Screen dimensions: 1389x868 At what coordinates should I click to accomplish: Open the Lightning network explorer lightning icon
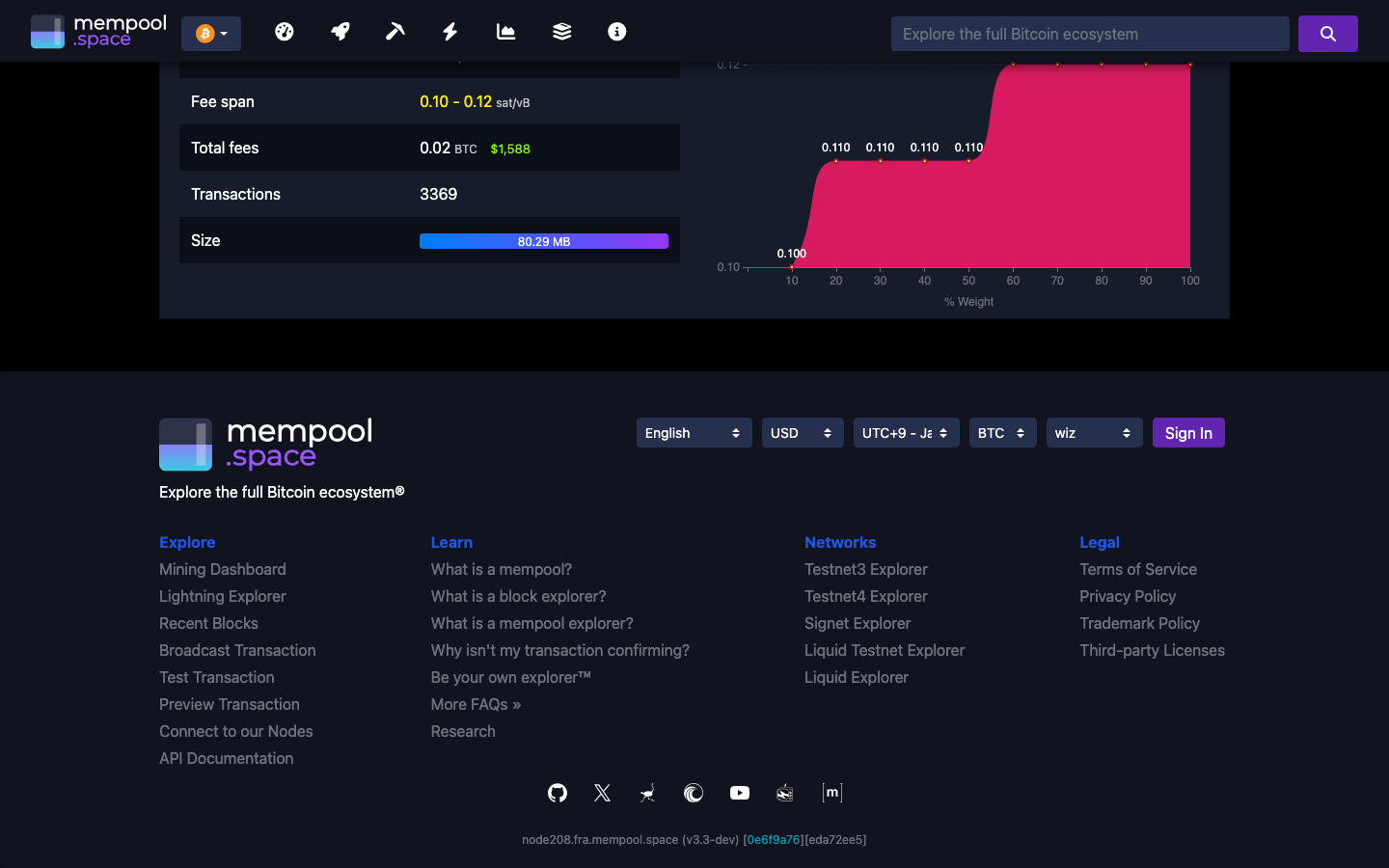(449, 31)
